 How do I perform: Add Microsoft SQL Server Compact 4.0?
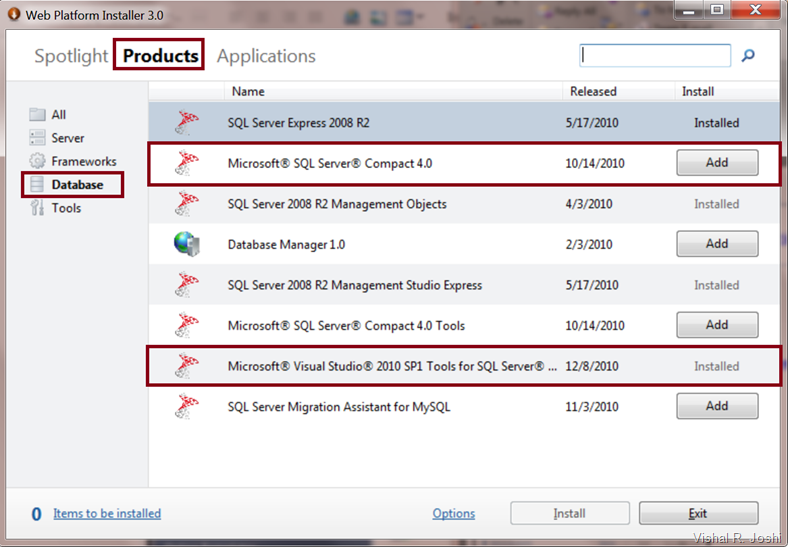point(717,162)
